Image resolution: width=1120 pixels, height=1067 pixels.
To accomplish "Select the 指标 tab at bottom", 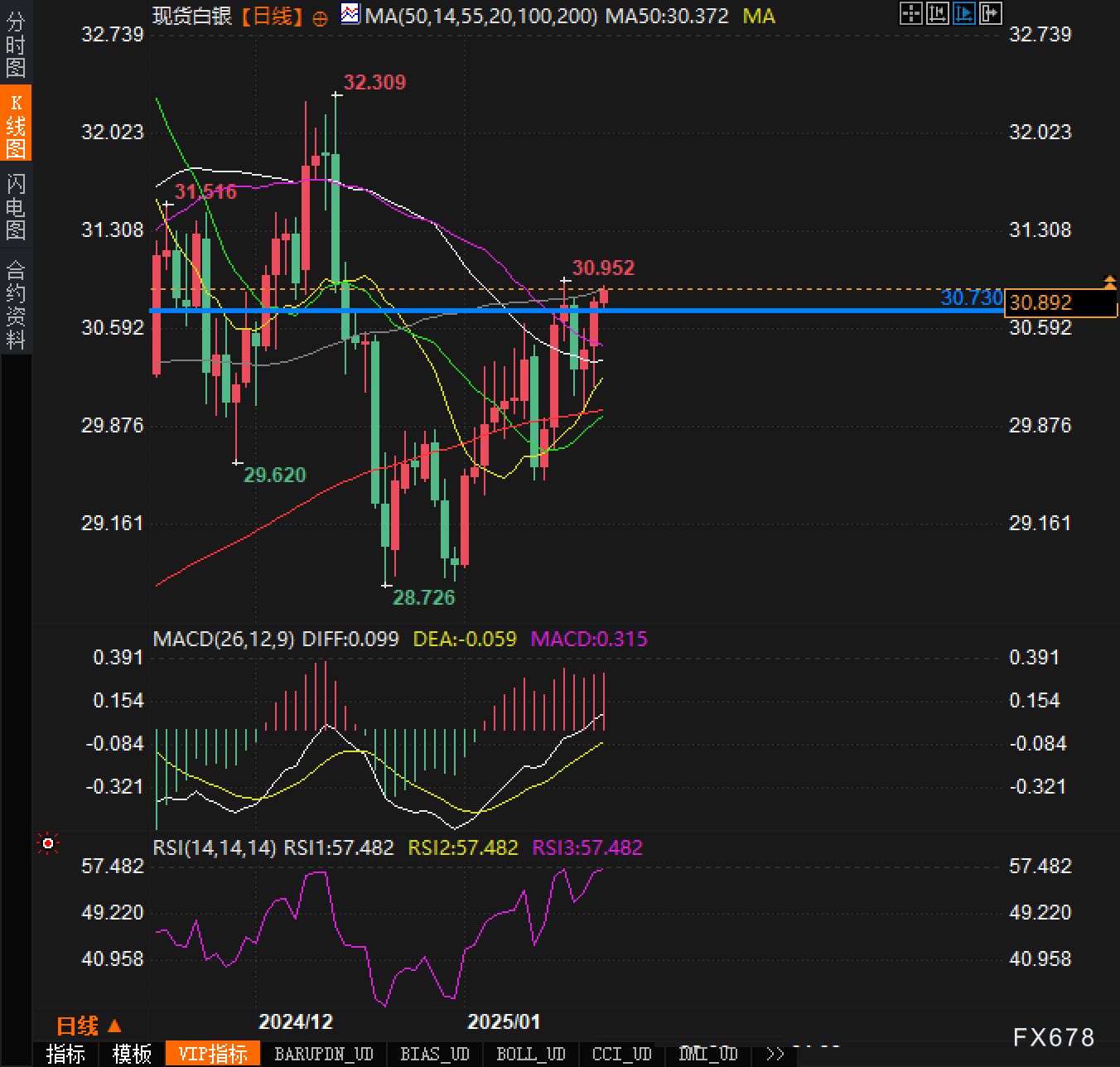I will pyautogui.click(x=65, y=1054).
